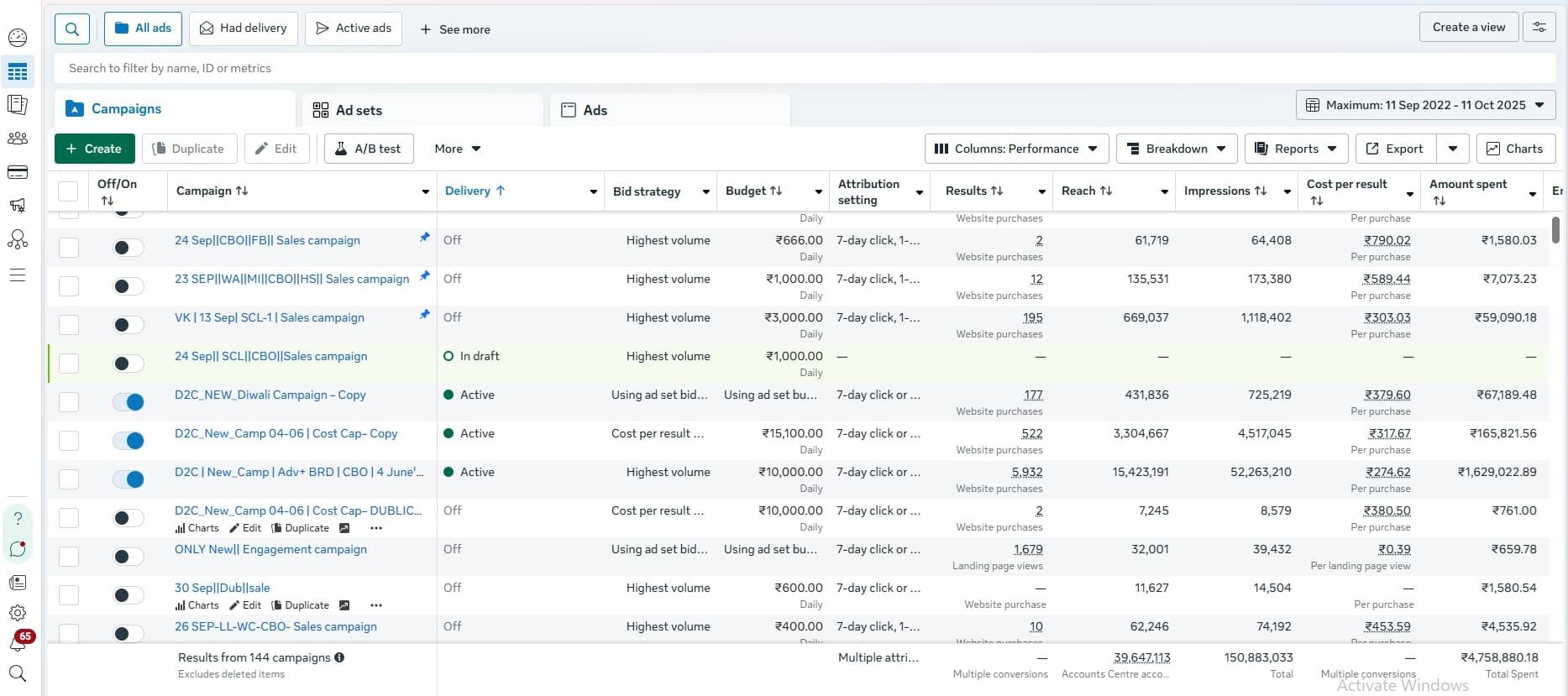The image size is (1568, 696).
Task: Click the green Create button
Action: point(94,149)
